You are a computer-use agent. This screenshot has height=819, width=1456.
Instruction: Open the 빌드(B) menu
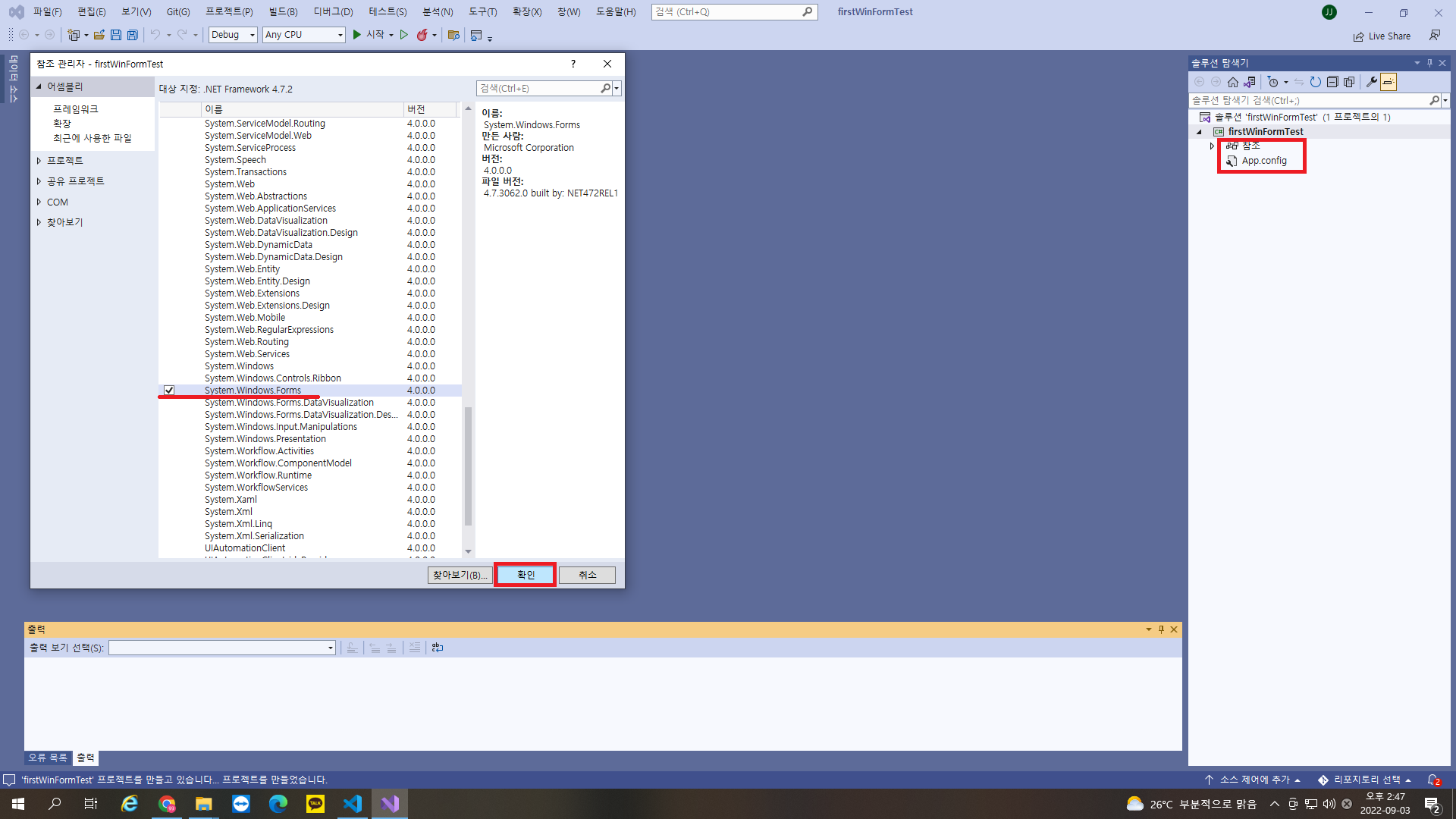pyautogui.click(x=284, y=12)
